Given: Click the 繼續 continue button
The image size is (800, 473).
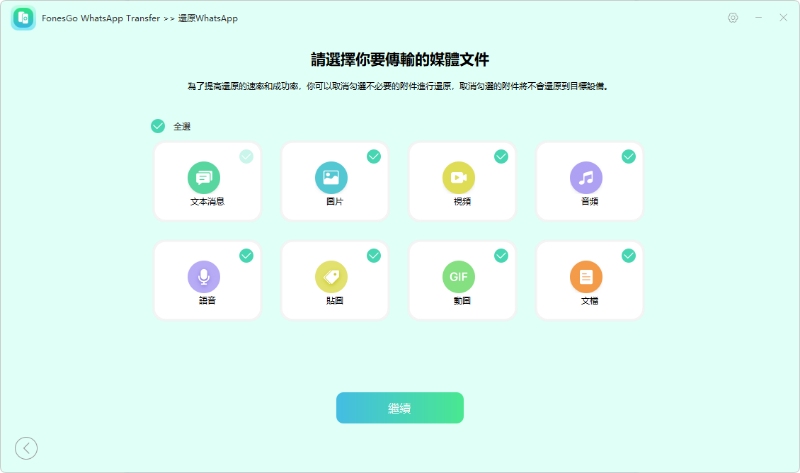Looking at the screenshot, I should 399,408.
